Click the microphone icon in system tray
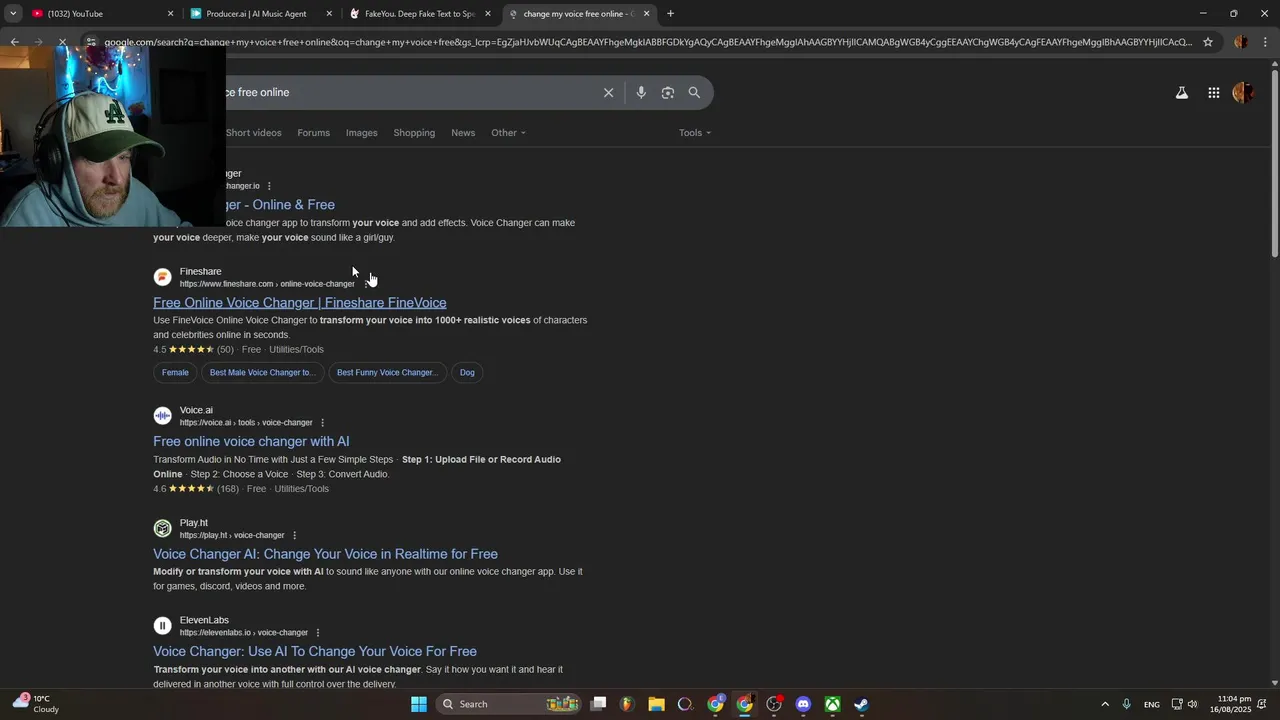1280x720 pixels. click(x=1126, y=704)
